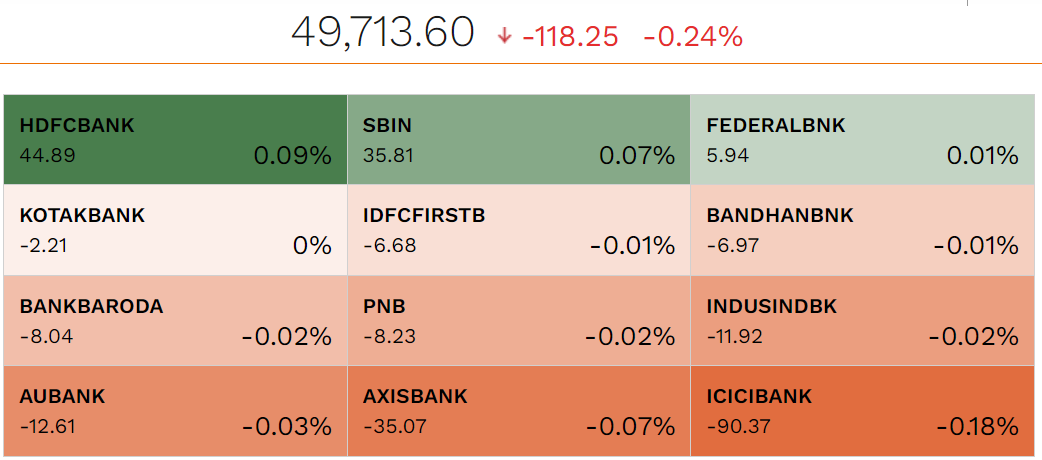Click the BANKBARODA tile
This screenshot has height=460, width=1042.
tap(175, 321)
